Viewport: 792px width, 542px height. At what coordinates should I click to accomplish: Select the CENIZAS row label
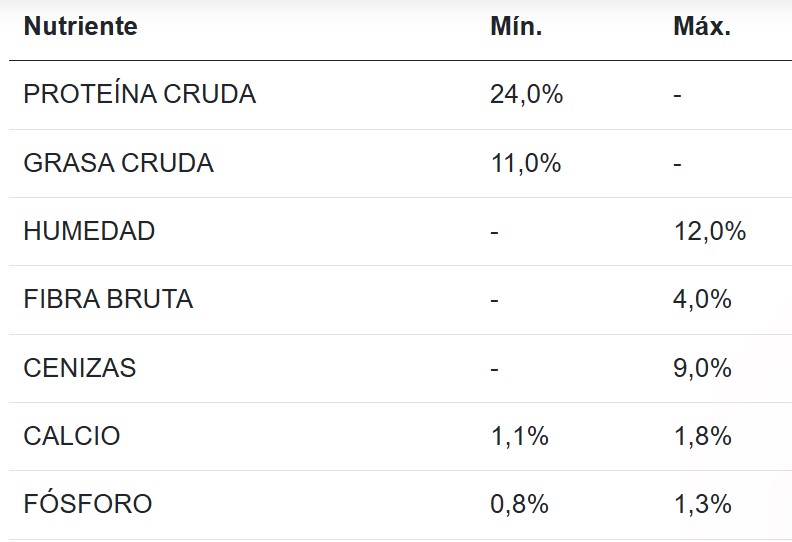pos(80,368)
